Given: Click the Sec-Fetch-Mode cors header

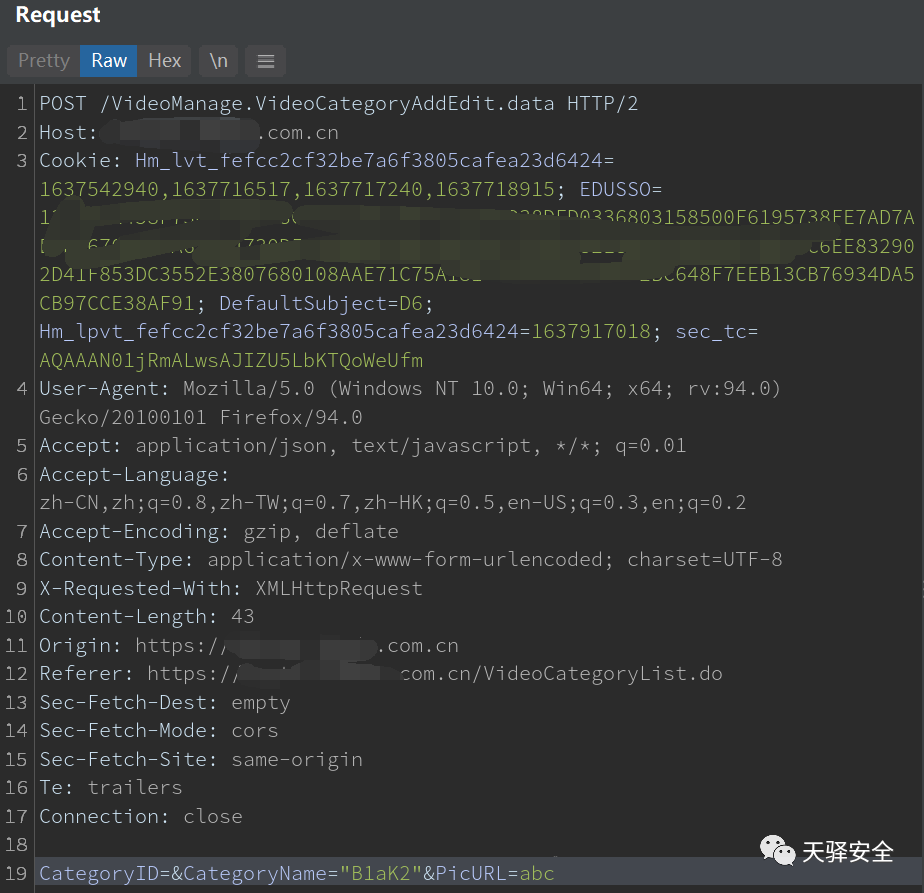Looking at the screenshot, I should pyautogui.click(x=158, y=731).
